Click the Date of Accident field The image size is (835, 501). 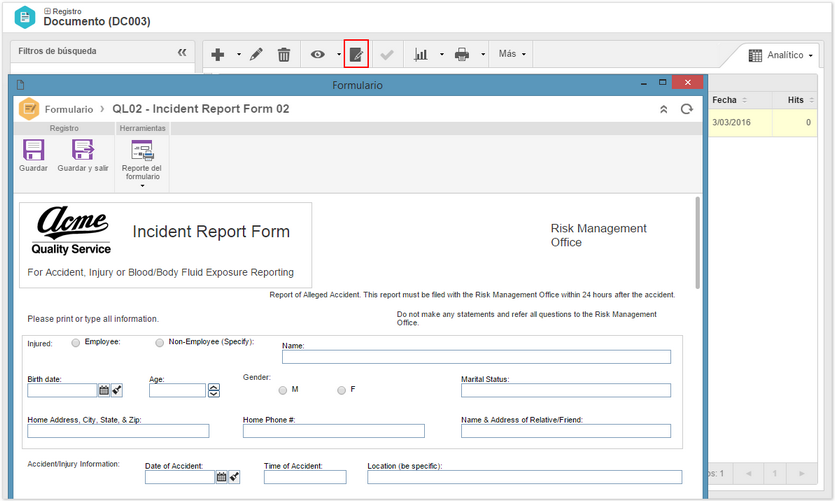click(179, 477)
